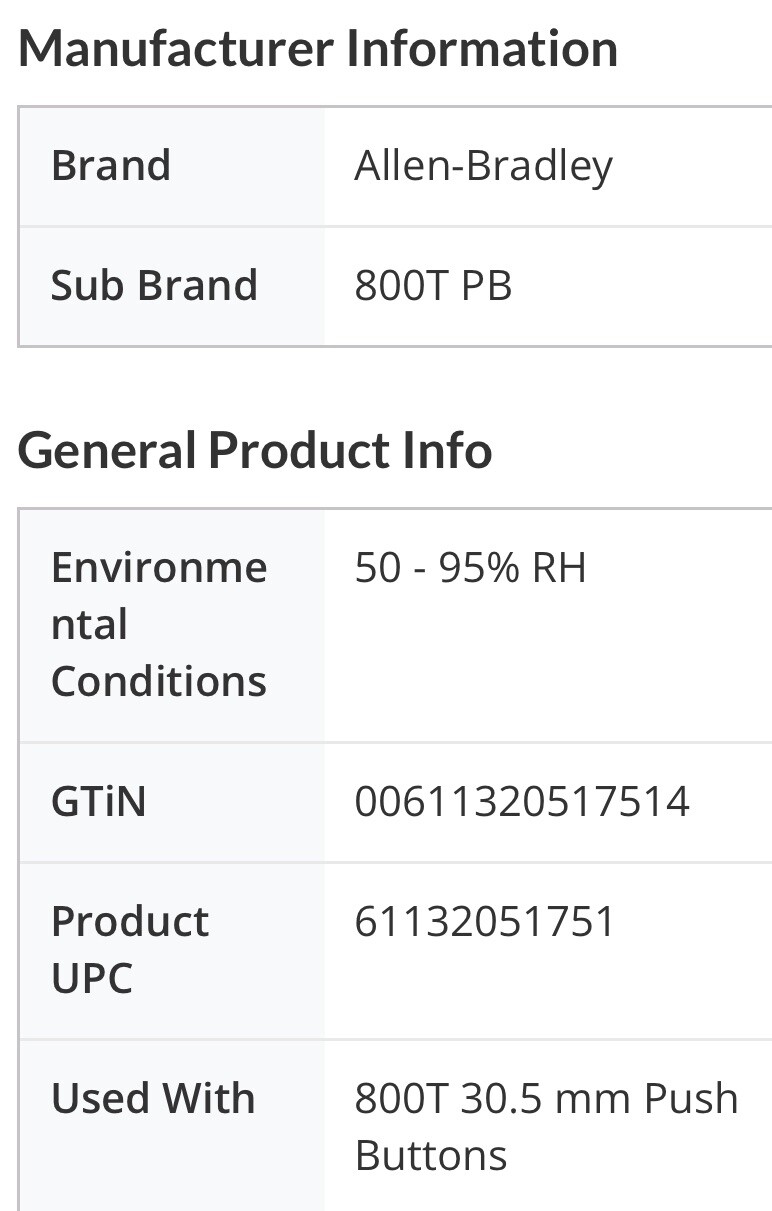Select the 800T PB sub brand value
Image resolution: width=772 pixels, height=1211 pixels.
[x=433, y=286]
